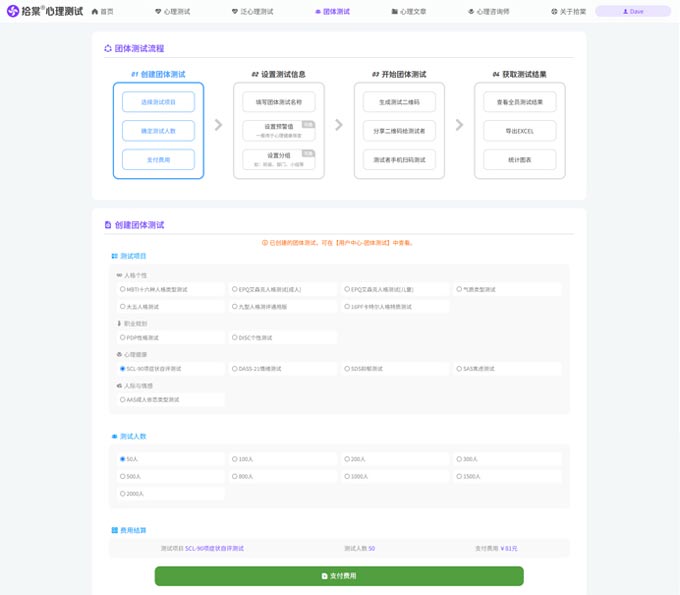Screen dimensions: 680x595
Task: Click 确定测试人数 step button
Action: [x=158, y=131]
